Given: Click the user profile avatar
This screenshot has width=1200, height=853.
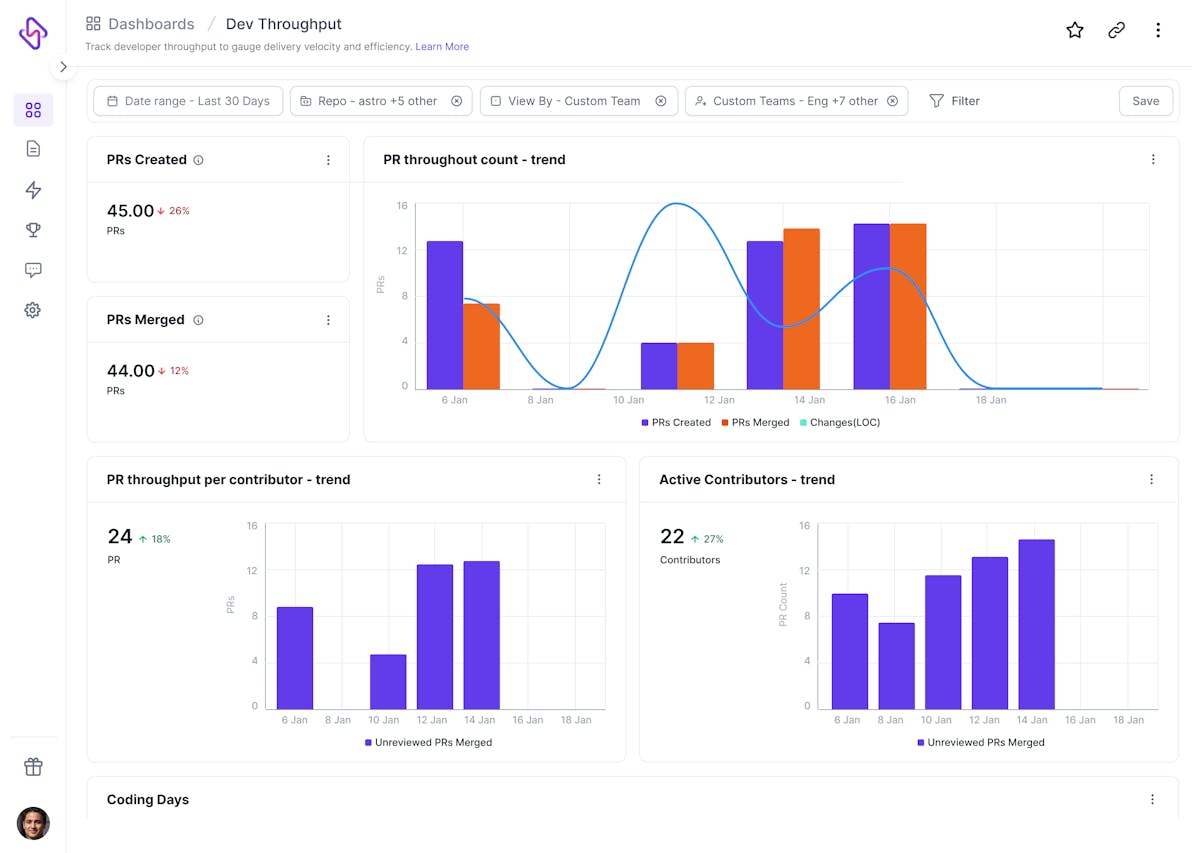Looking at the screenshot, I should click(33, 823).
